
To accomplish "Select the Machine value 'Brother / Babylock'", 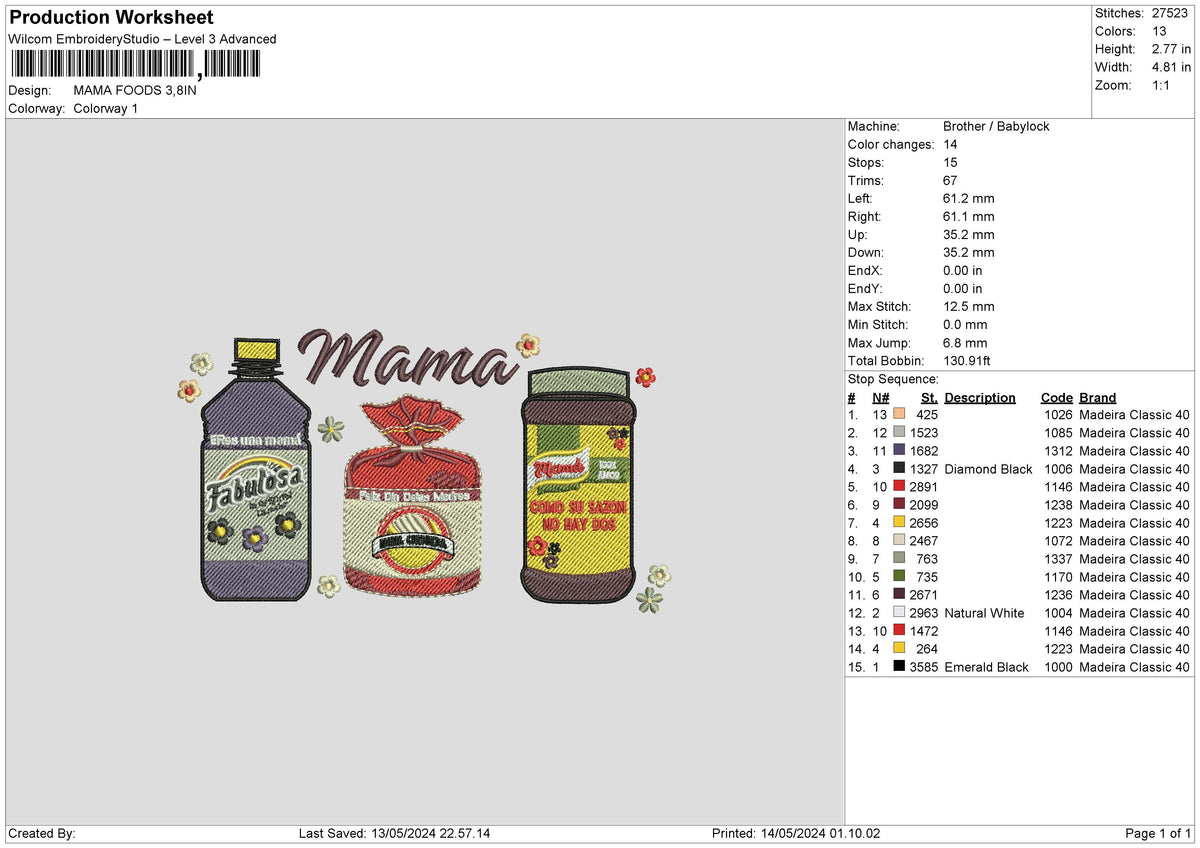I will pos(996,126).
